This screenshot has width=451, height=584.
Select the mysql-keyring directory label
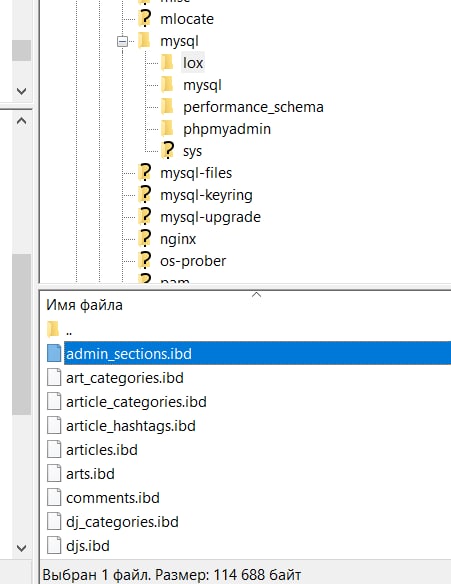coord(206,195)
